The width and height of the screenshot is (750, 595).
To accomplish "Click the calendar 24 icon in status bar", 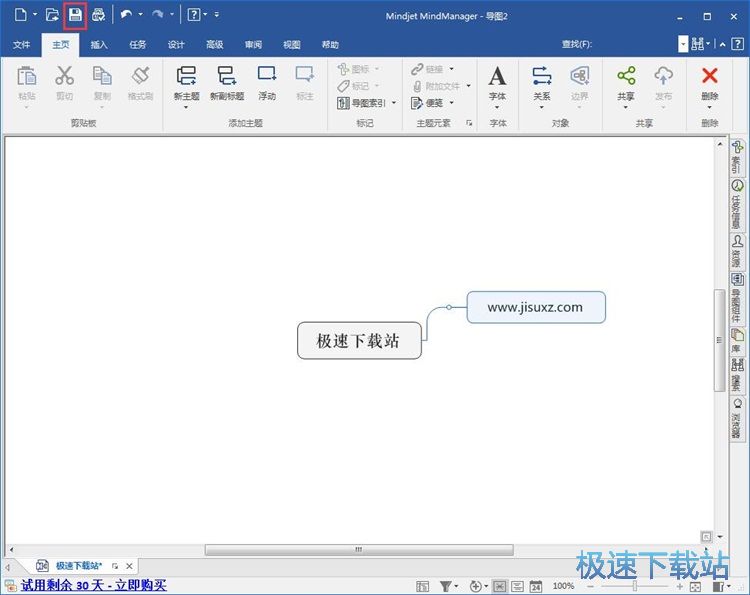I will pyautogui.click(x=536, y=586).
